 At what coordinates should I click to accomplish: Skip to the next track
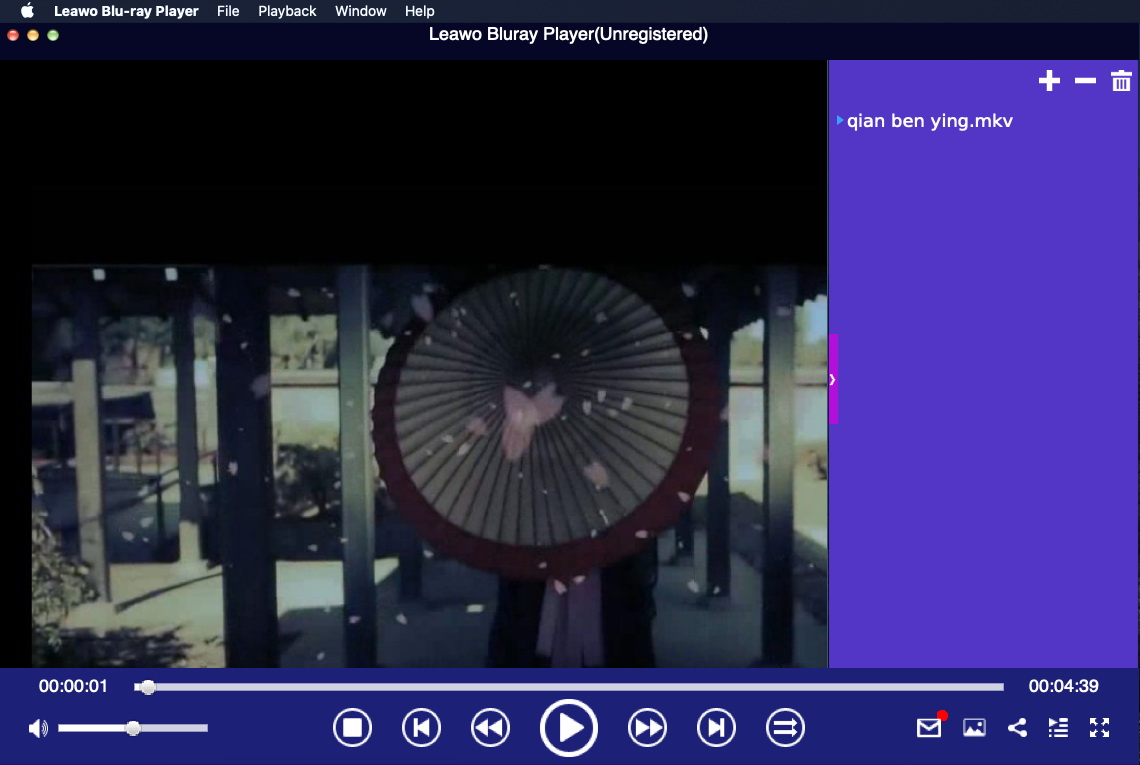(x=716, y=727)
